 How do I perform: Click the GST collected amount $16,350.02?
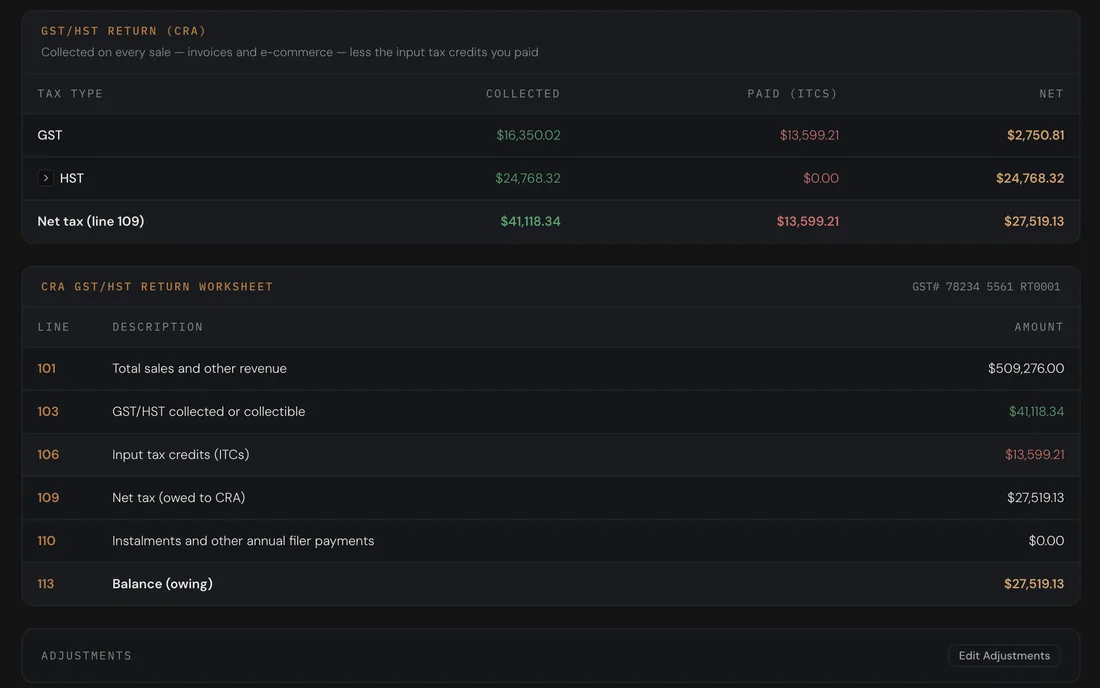(x=528, y=135)
